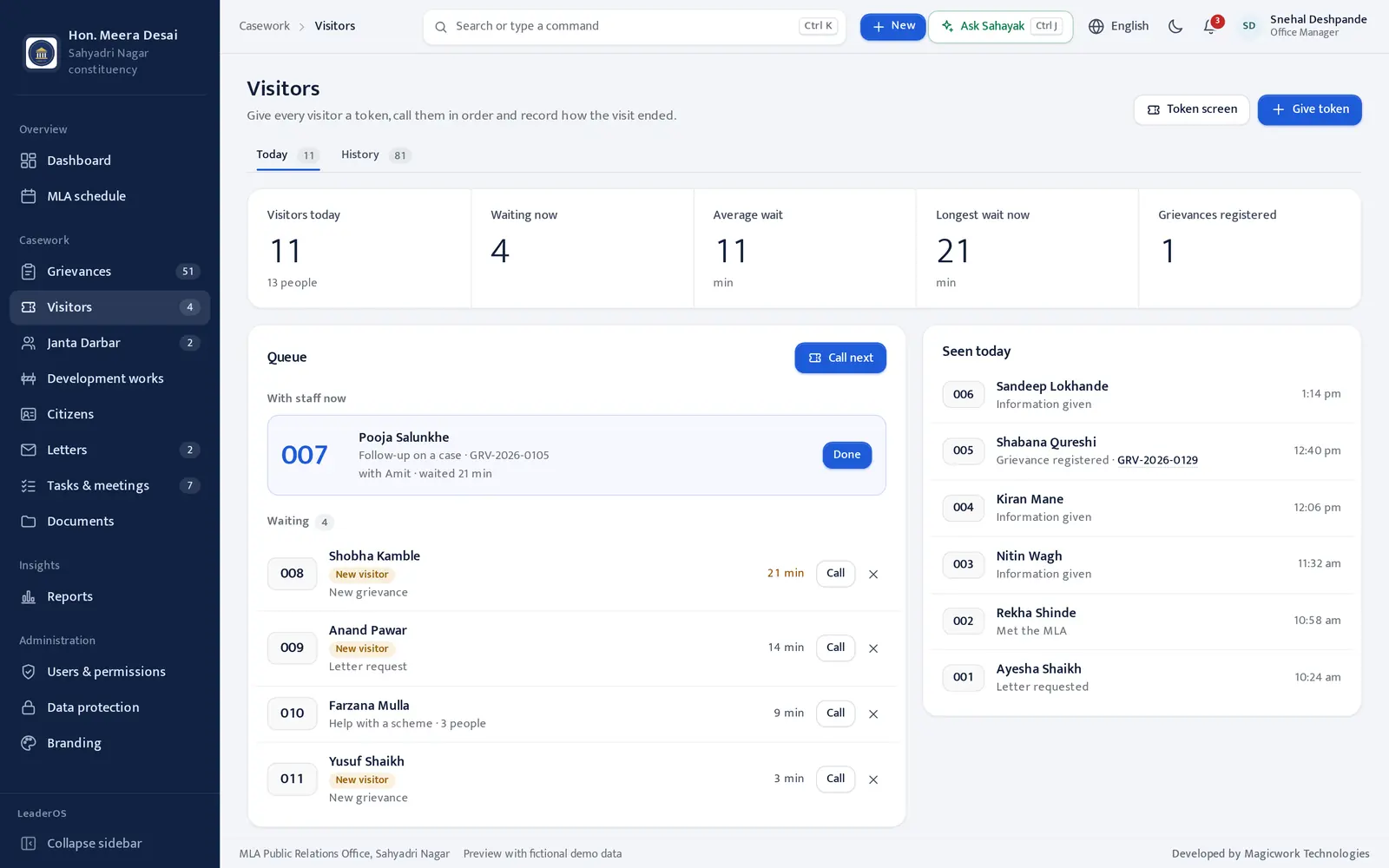Open Branding settings
This screenshot has width=1389, height=868.
pyautogui.click(x=109, y=743)
